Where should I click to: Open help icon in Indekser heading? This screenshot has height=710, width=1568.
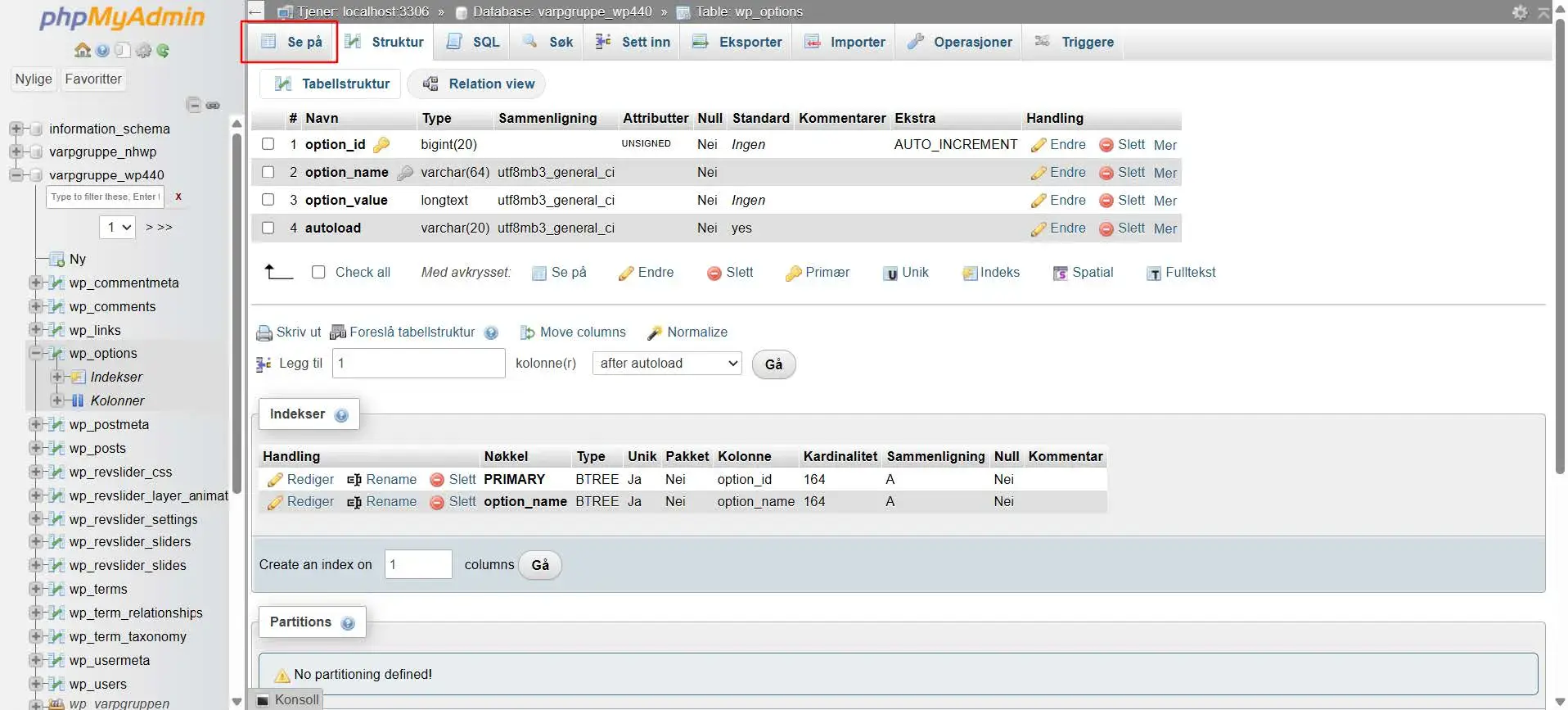(x=341, y=415)
